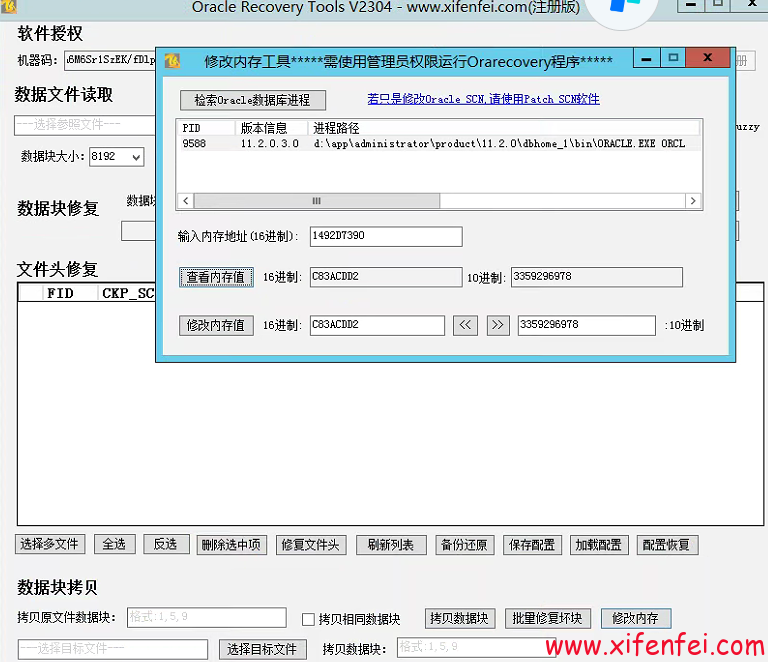Click the 检索Oracle数据库进程 button
Viewport: 768px width, 662px height.
click(x=252, y=100)
